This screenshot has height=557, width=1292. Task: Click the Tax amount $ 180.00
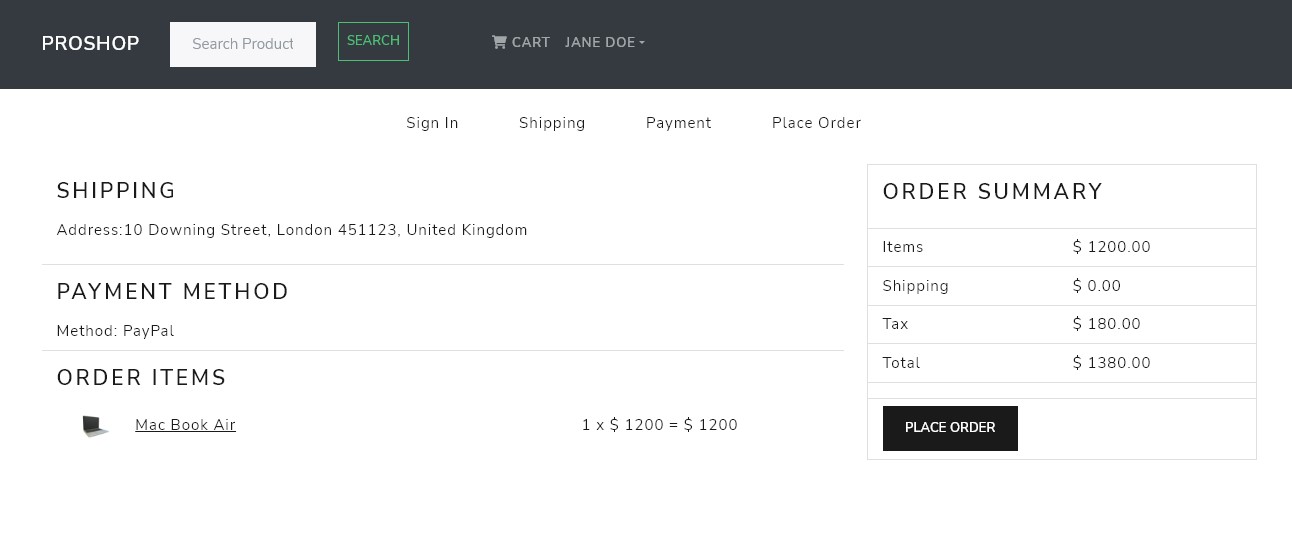pos(1107,324)
